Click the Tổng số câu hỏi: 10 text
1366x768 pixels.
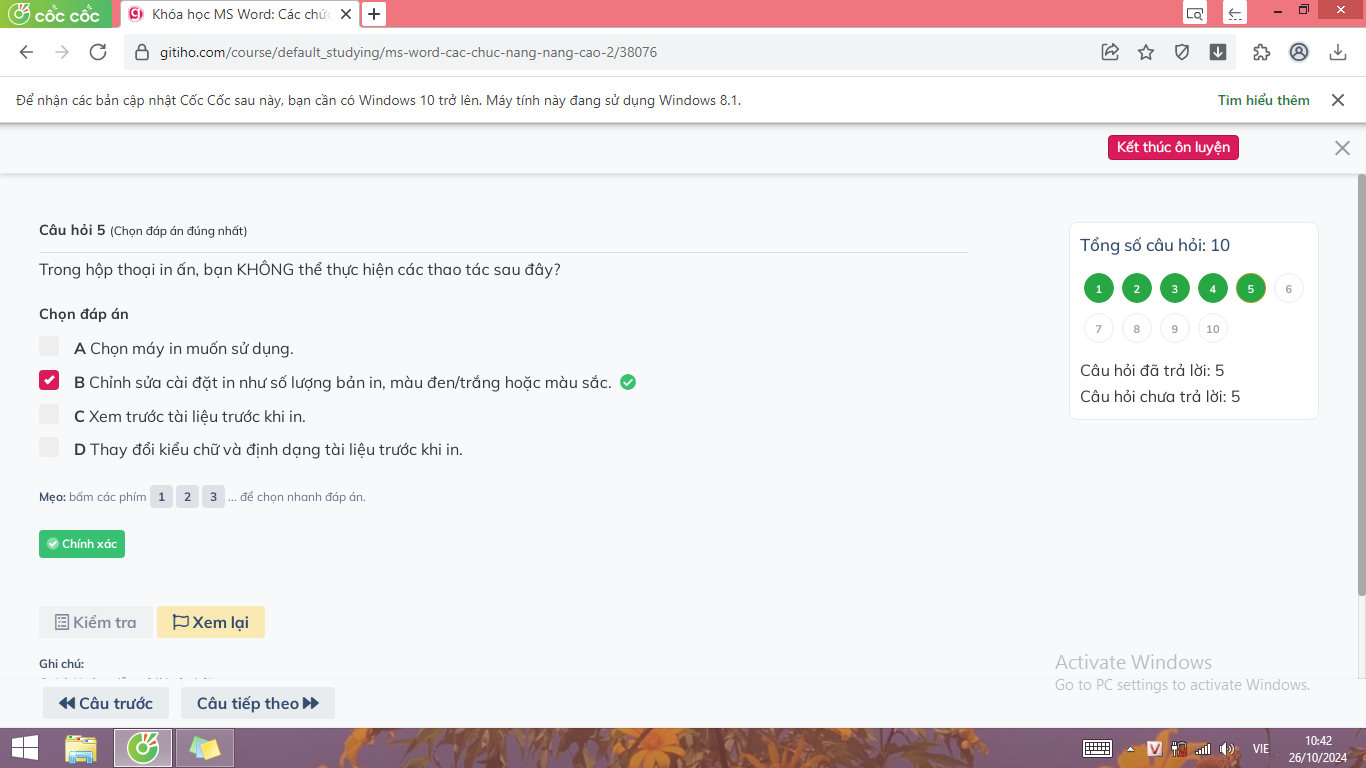[x=1155, y=245]
